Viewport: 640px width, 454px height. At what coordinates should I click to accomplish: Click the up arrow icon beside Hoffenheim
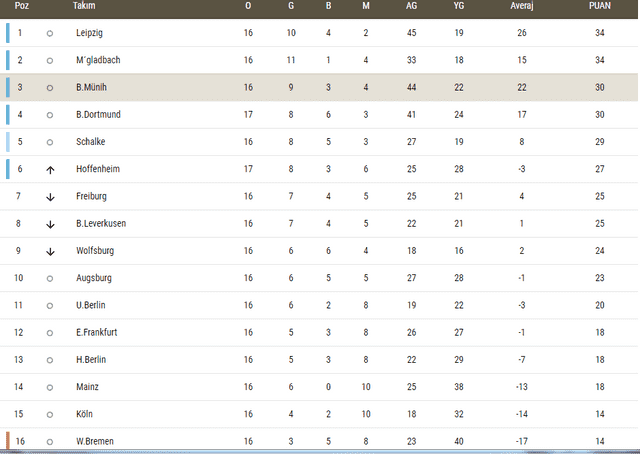pyautogui.click(x=50, y=169)
